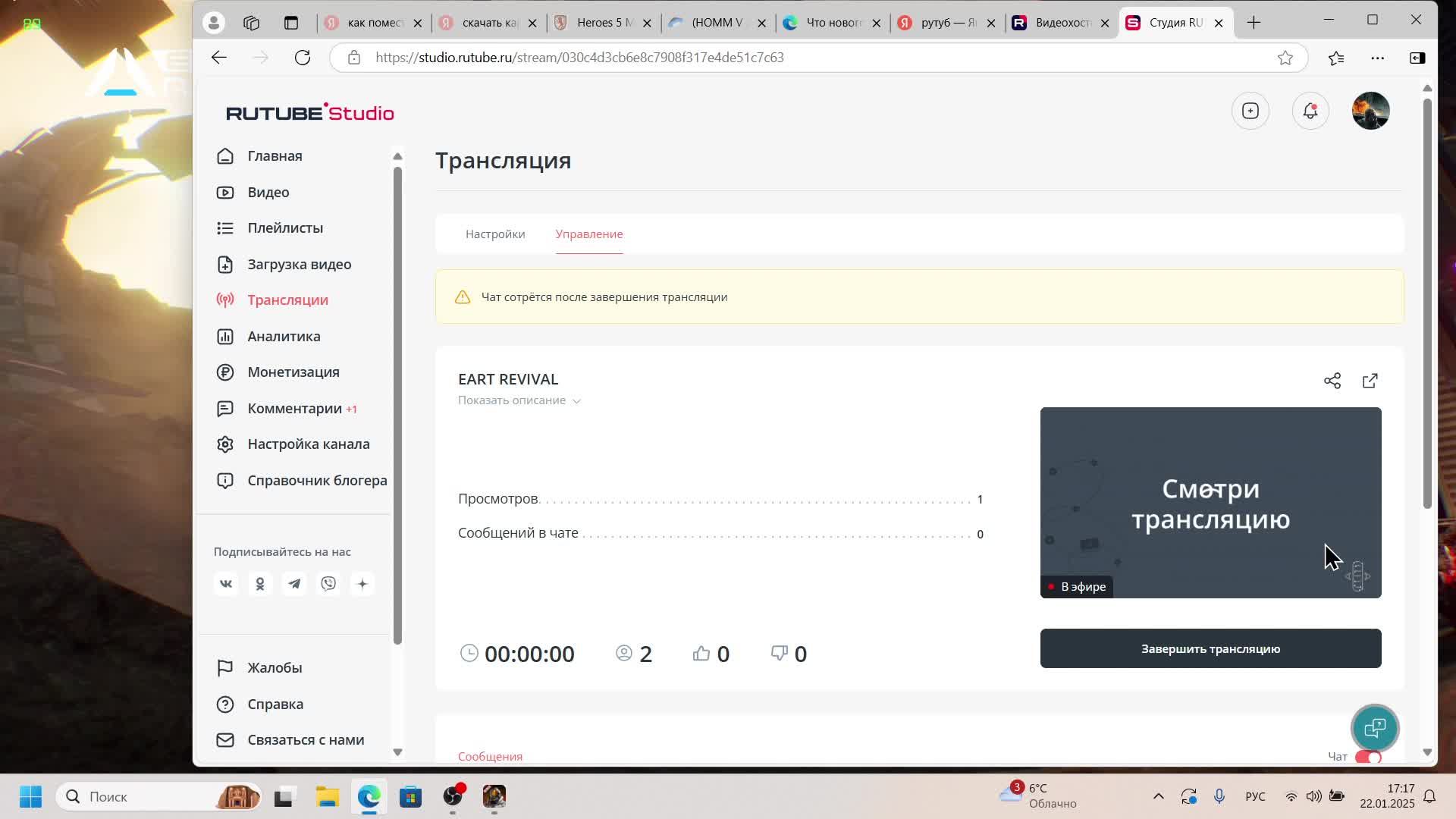Open the Telegram social icon
This screenshot has height=819, width=1456.
pyautogui.click(x=294, y=584)
